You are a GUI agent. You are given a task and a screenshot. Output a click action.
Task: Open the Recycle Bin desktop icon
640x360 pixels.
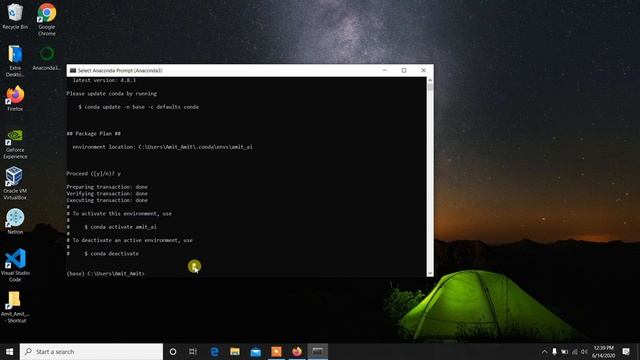pos(15,16)
